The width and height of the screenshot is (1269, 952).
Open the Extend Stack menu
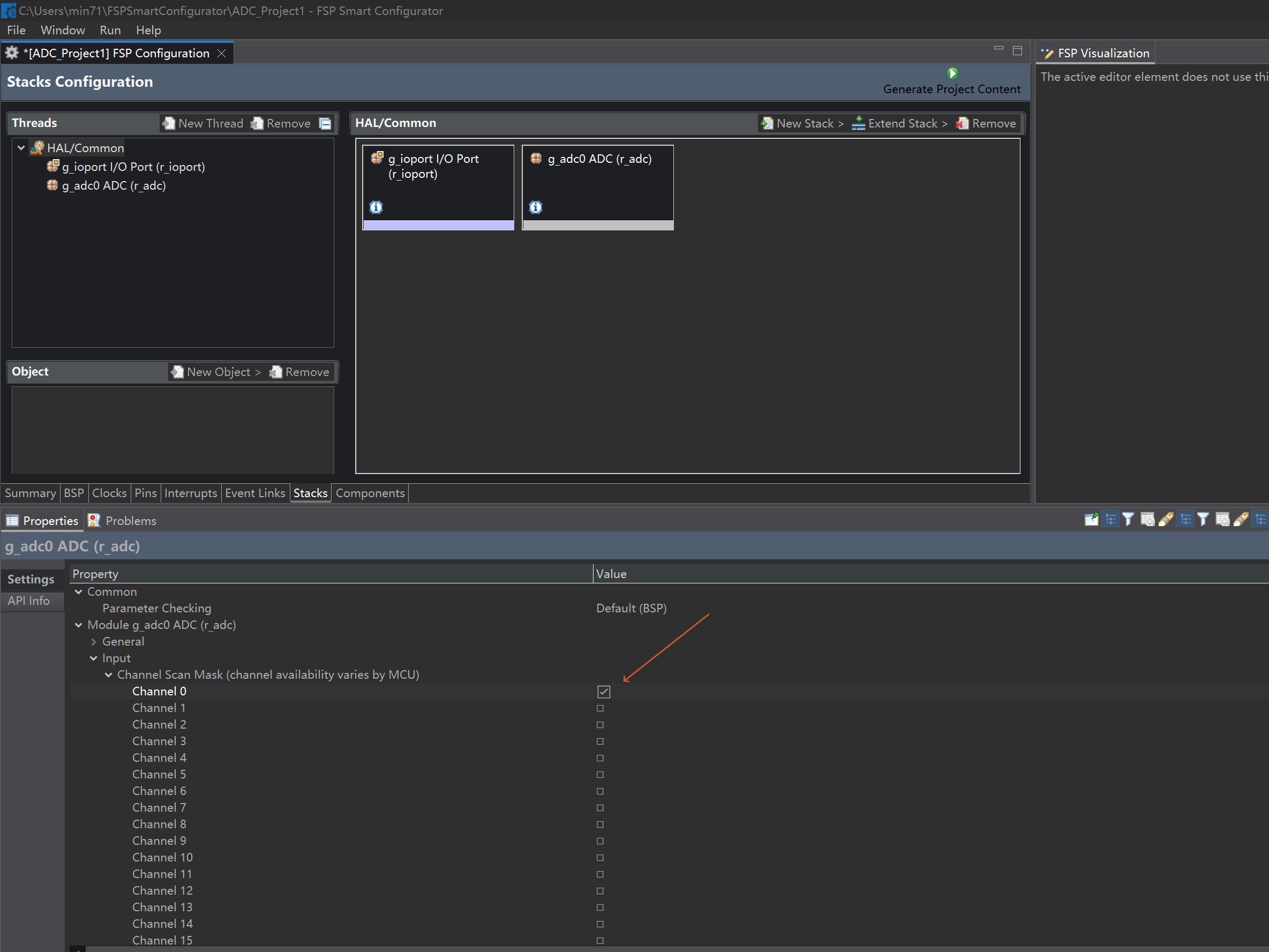coord(899,123)
